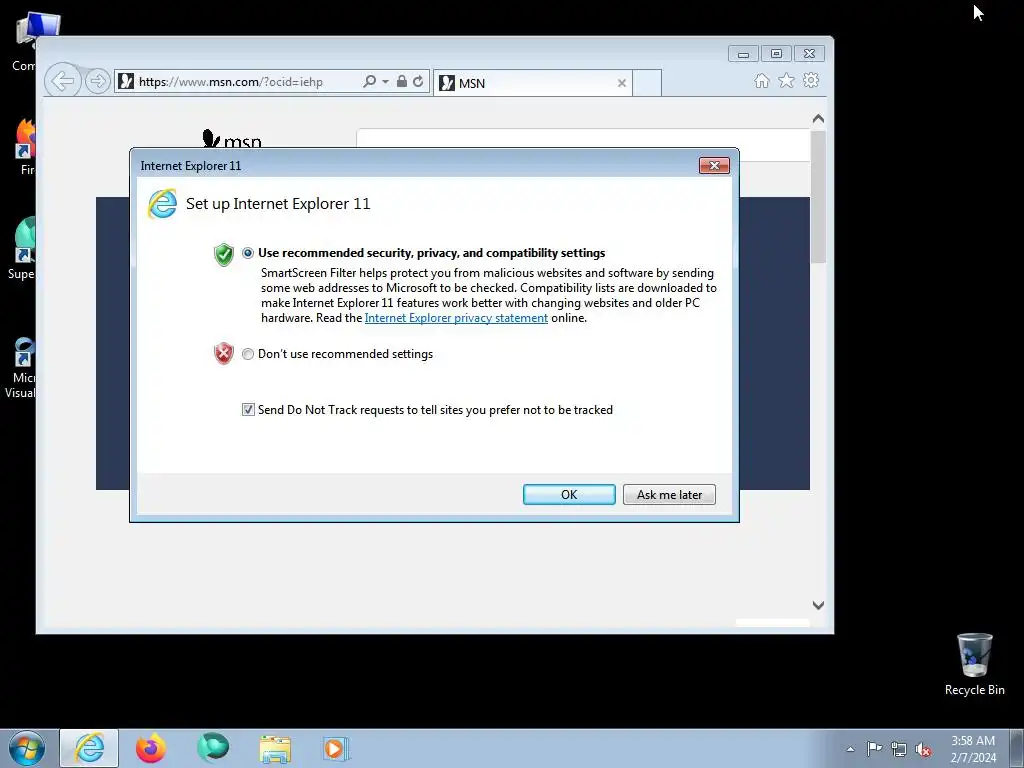Confirm setup with the OK button
This screenshot has width=1024, height=768.
point(569,494)
